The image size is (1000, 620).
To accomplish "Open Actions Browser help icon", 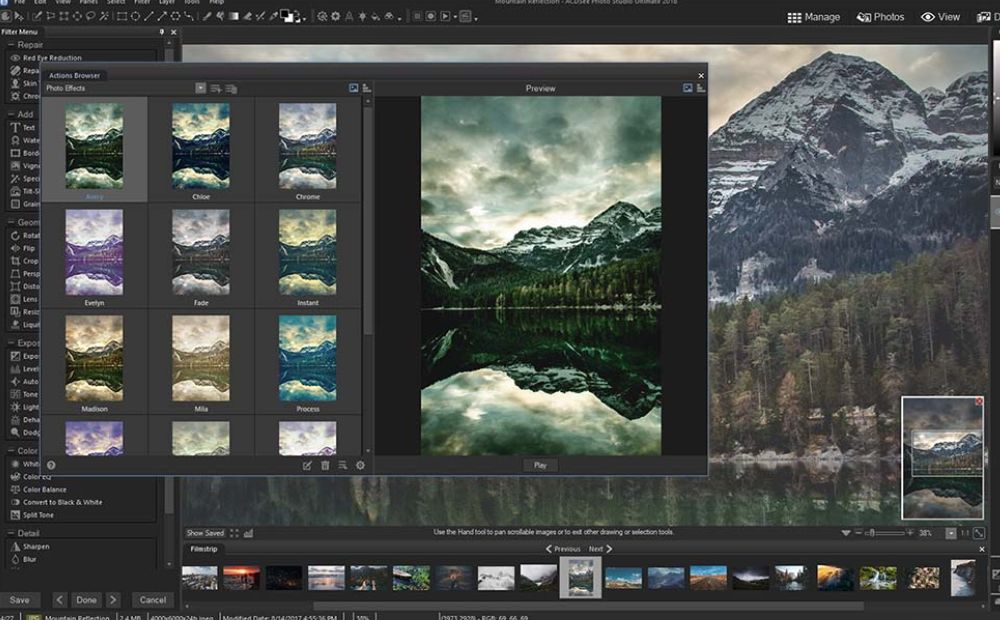I will 51,466.
